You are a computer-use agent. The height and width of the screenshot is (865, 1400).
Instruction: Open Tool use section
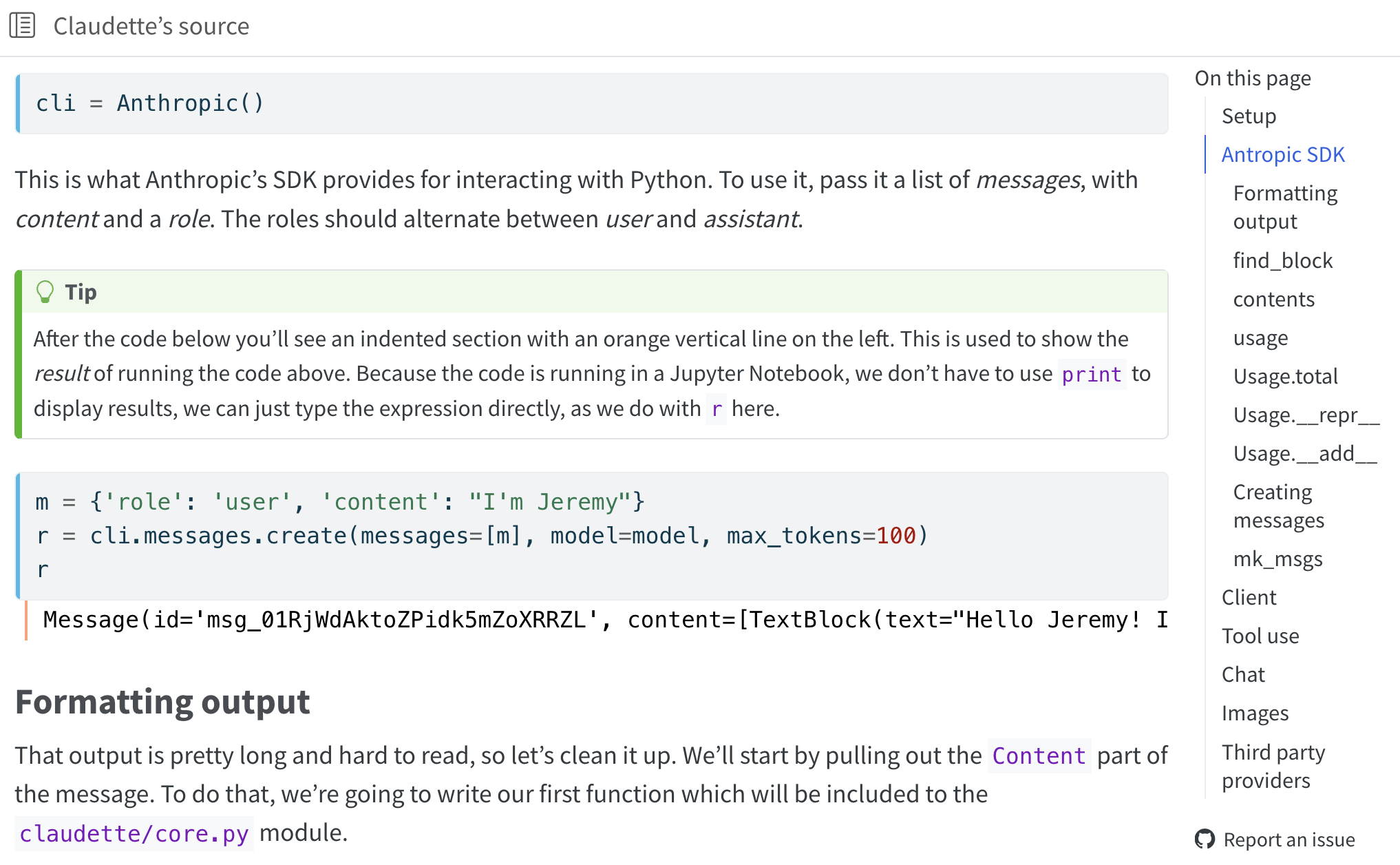[1260, 636]
